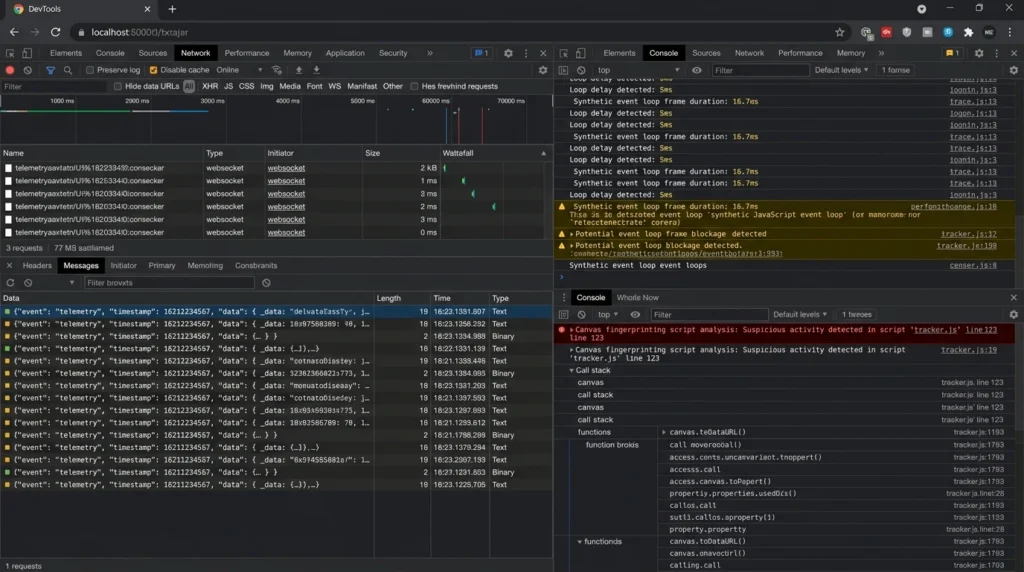1024x572 pixels.
Task: Open Performance tab in left DevTools
Action: 247,53
